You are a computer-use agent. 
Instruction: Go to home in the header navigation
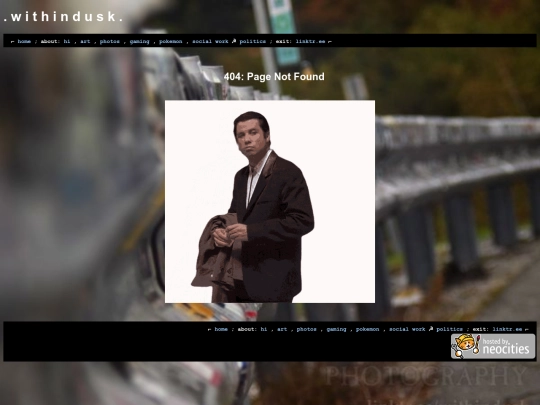pyautogui.click(x=24, y=41)
